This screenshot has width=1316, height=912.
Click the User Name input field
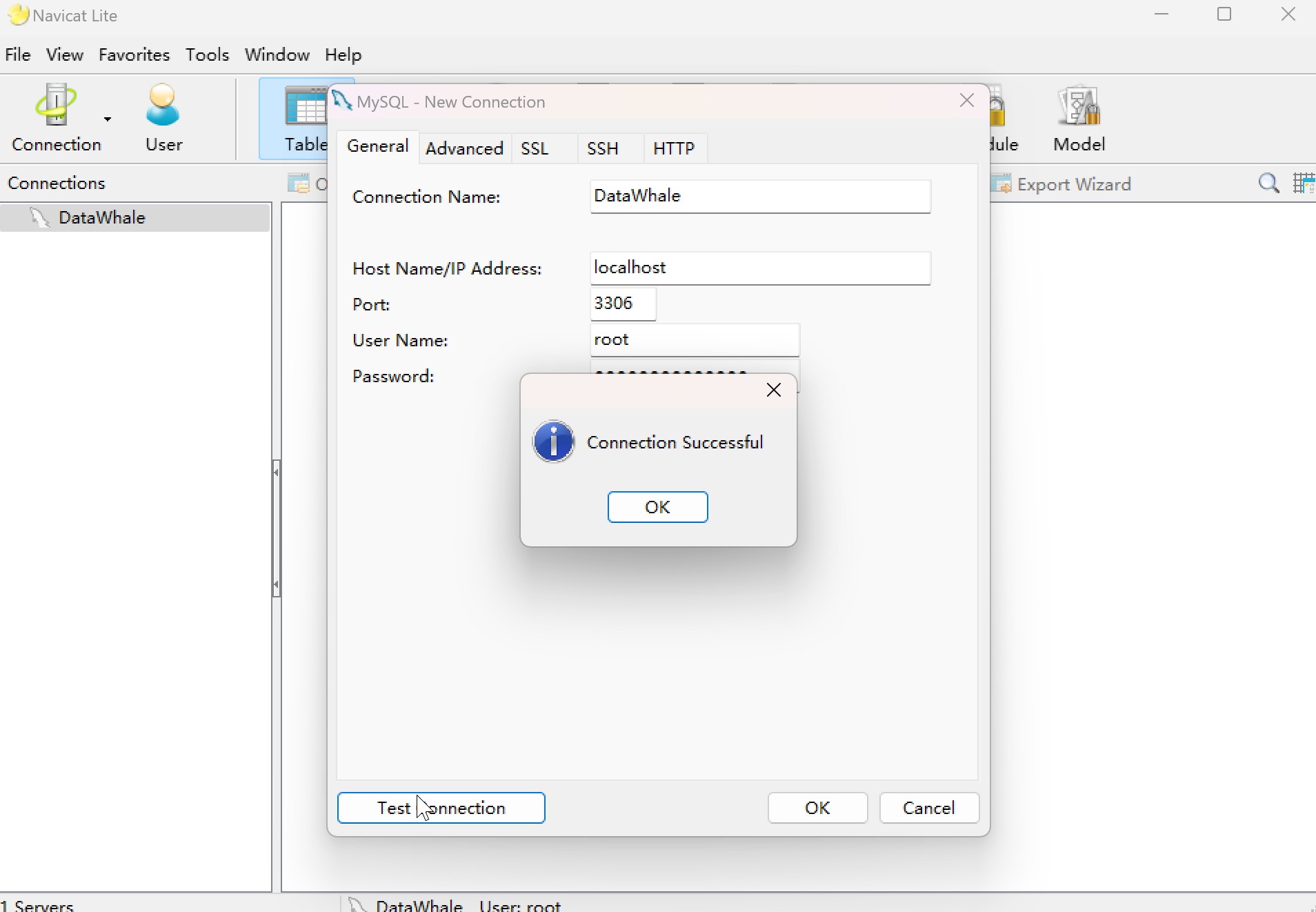[695, 340]
